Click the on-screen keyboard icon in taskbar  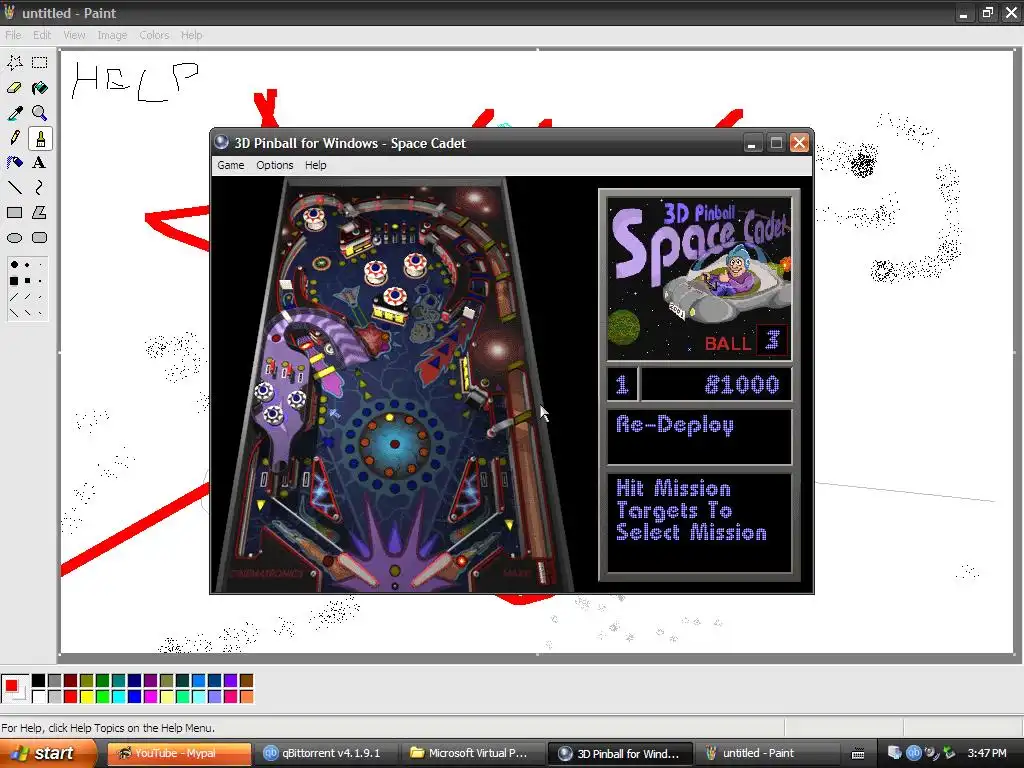coord(858,754)
